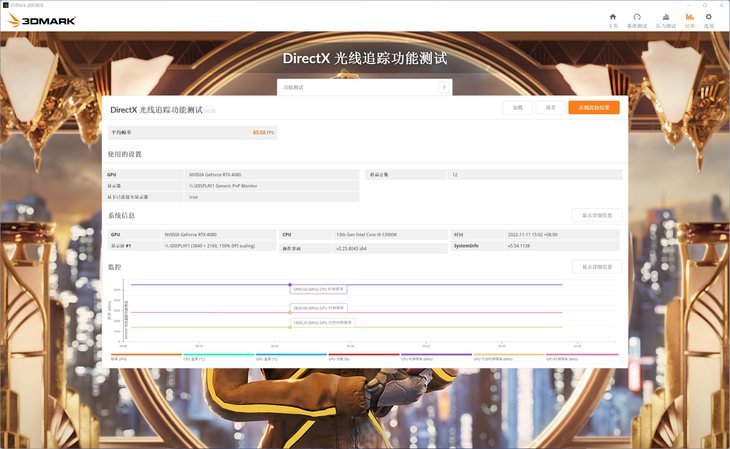Select the SystemInfo version 'v5.54.1138'

[519, 246]
